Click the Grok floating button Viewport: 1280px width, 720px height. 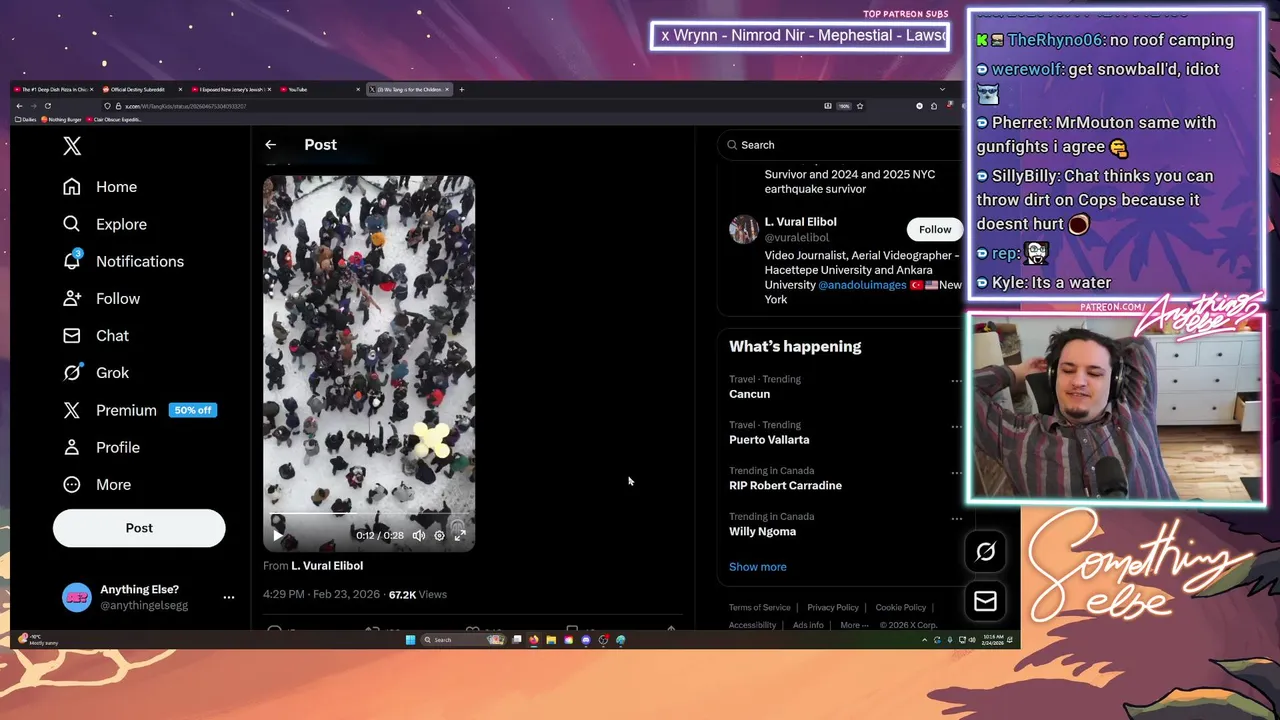point(985,552)
